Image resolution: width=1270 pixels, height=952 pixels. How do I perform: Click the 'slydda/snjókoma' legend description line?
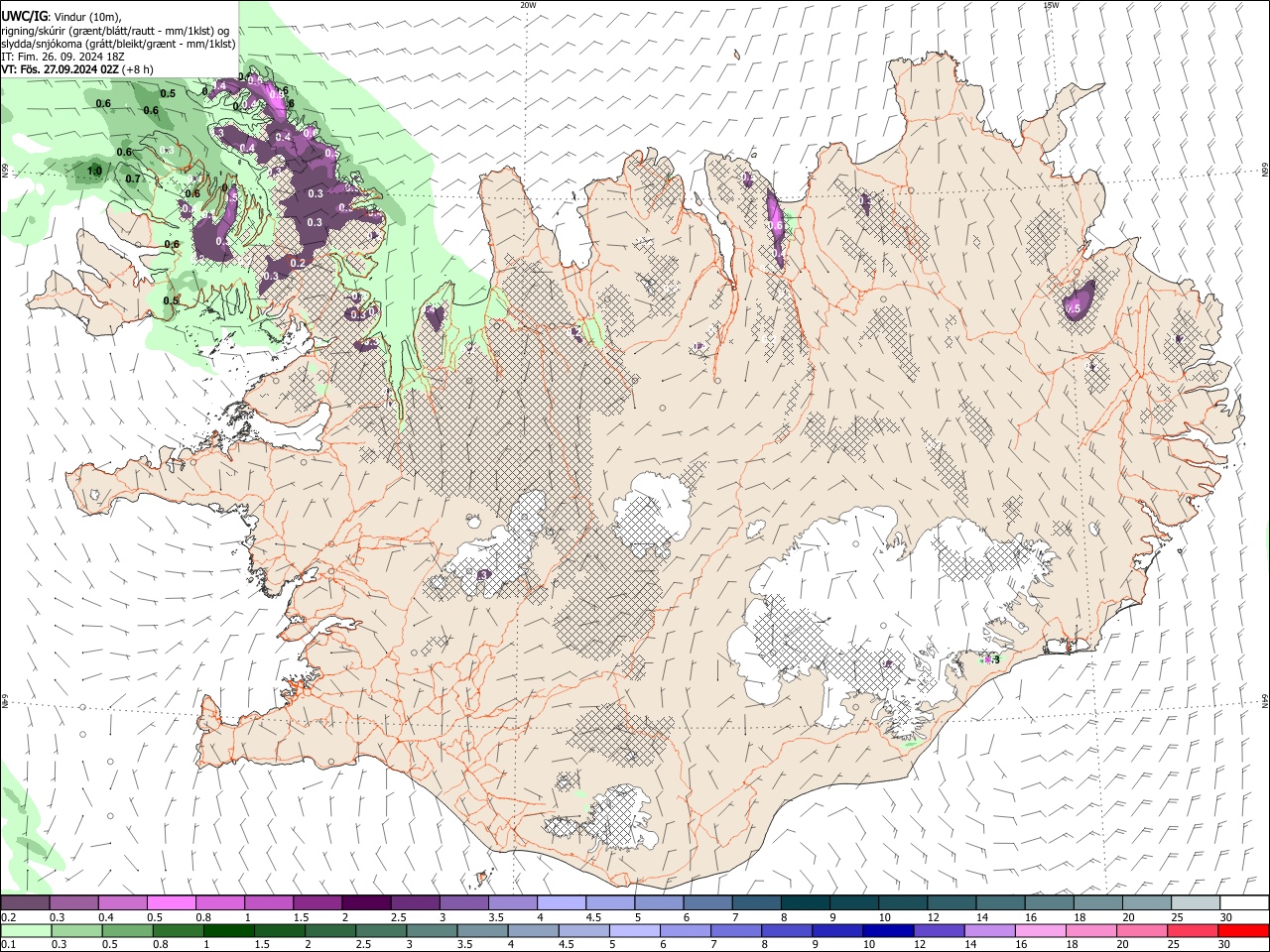coord(118,44)
